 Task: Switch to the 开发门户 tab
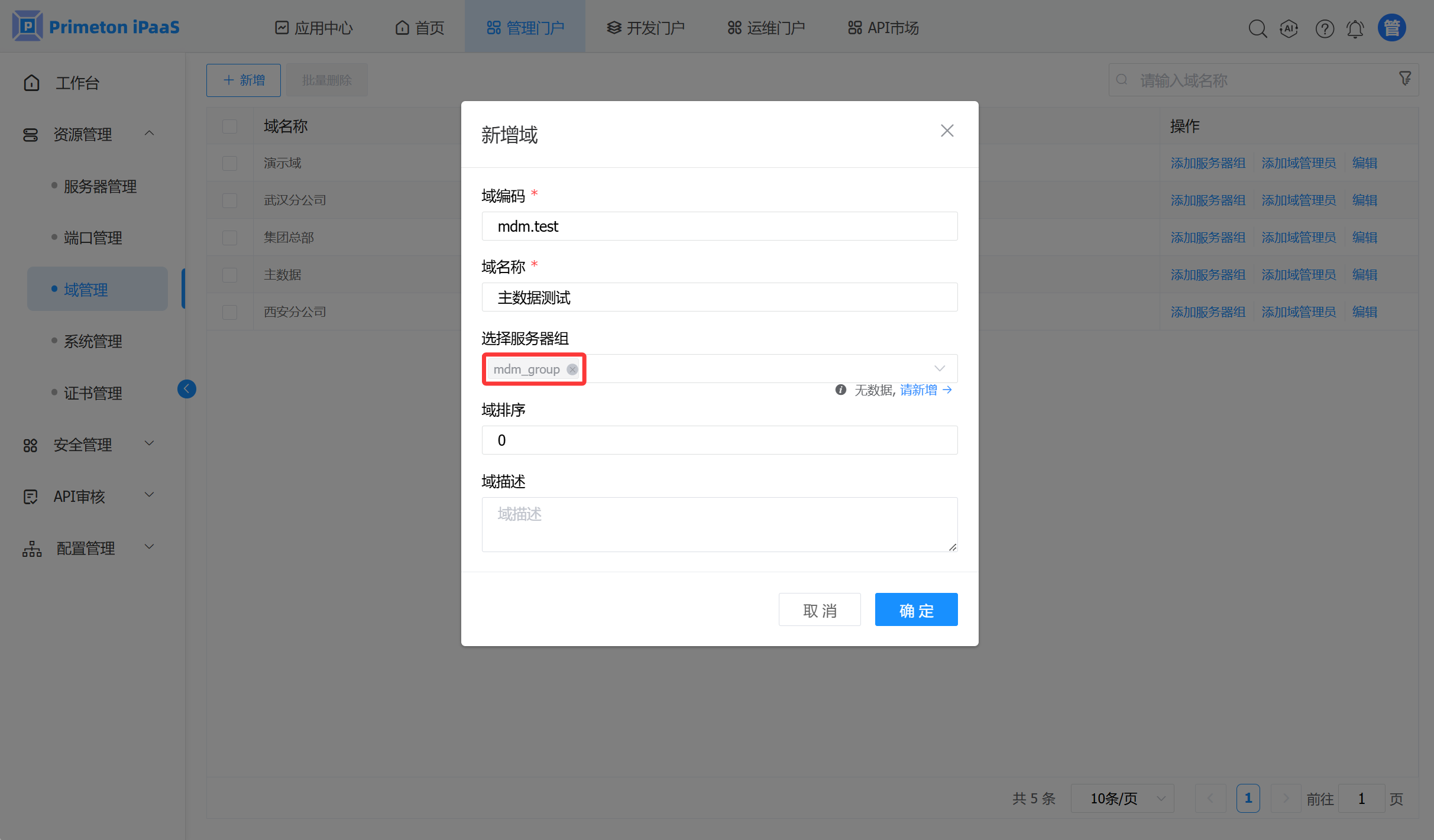[646, 28]
